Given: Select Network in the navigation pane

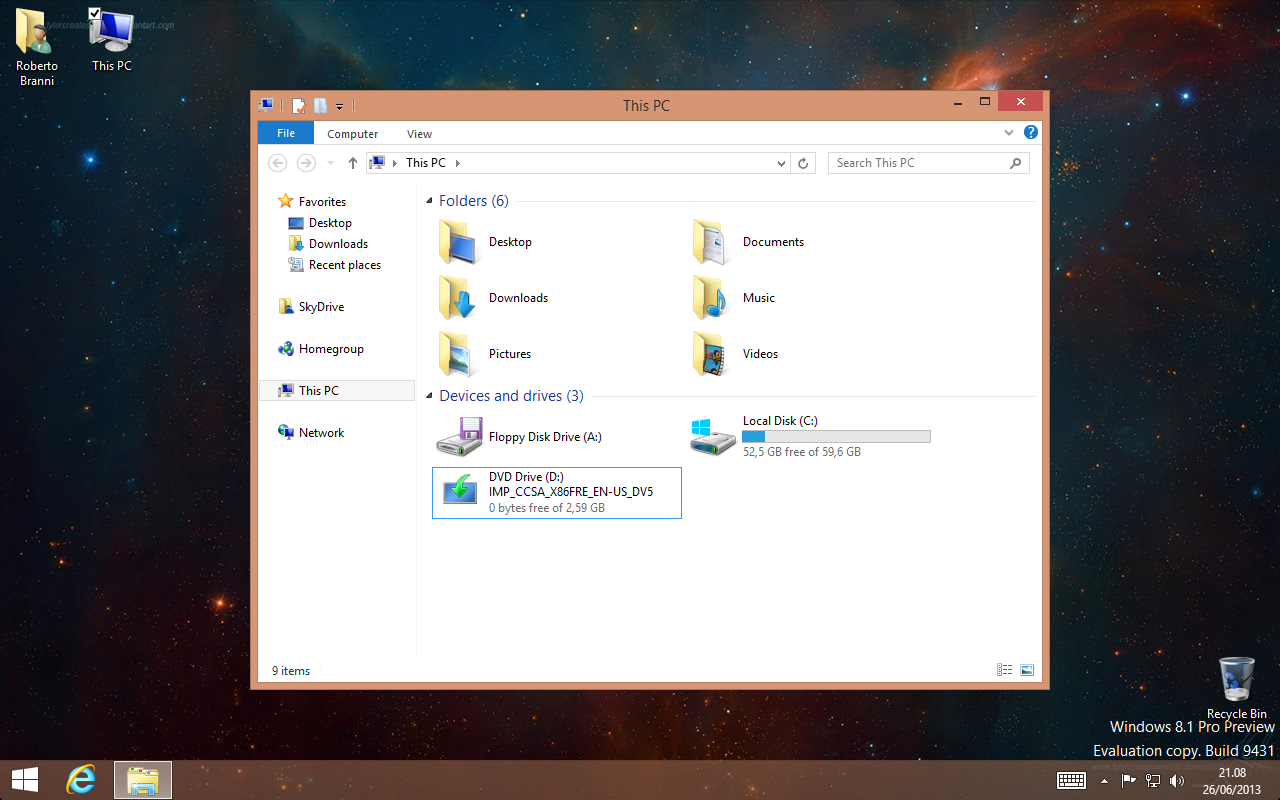Looking at the screenshot, I should (321, 433).
